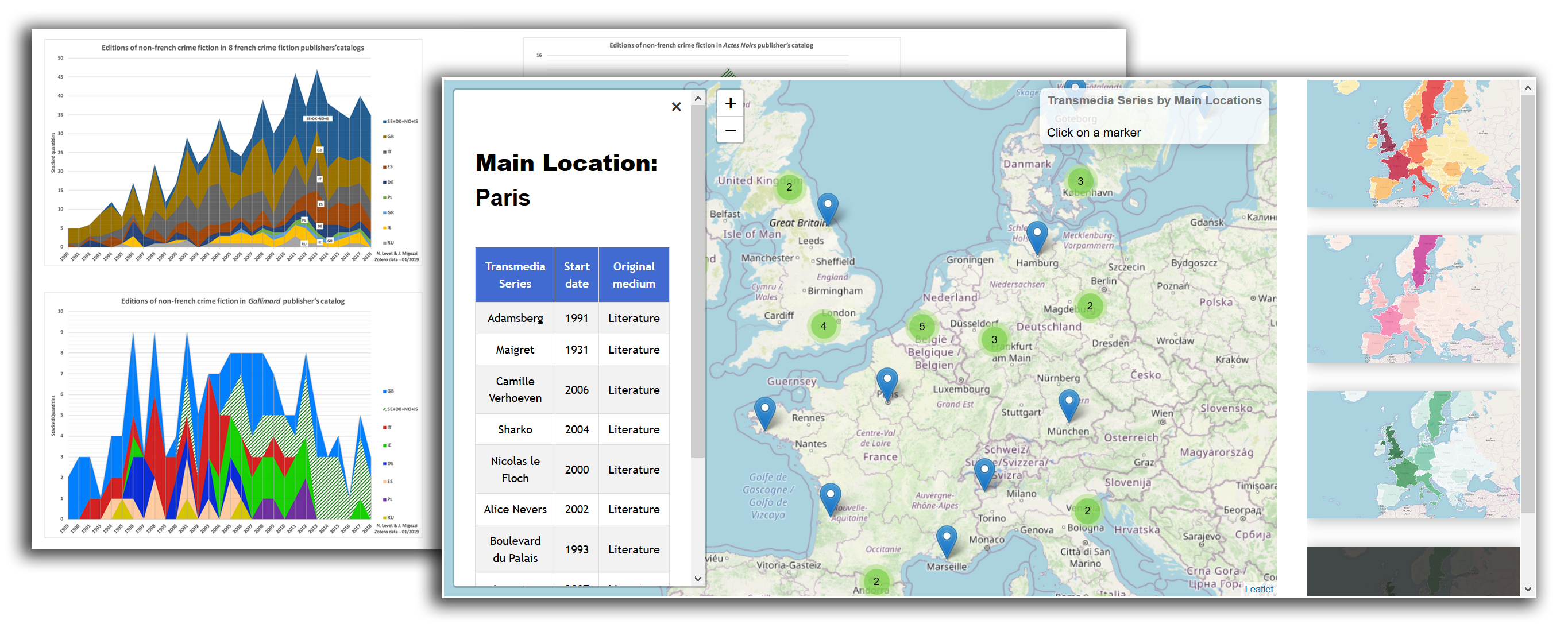Expand the London cluster showing 4

coord(823,326)
